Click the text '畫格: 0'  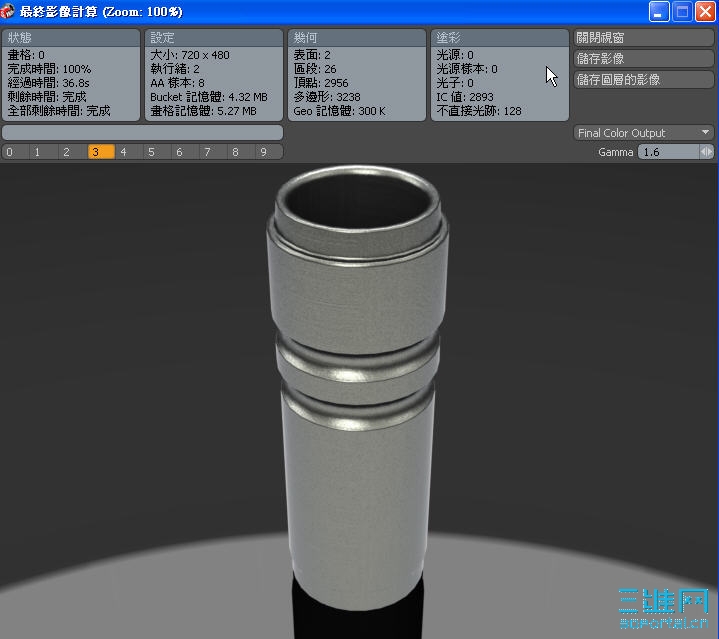click(x=26, y=55)
